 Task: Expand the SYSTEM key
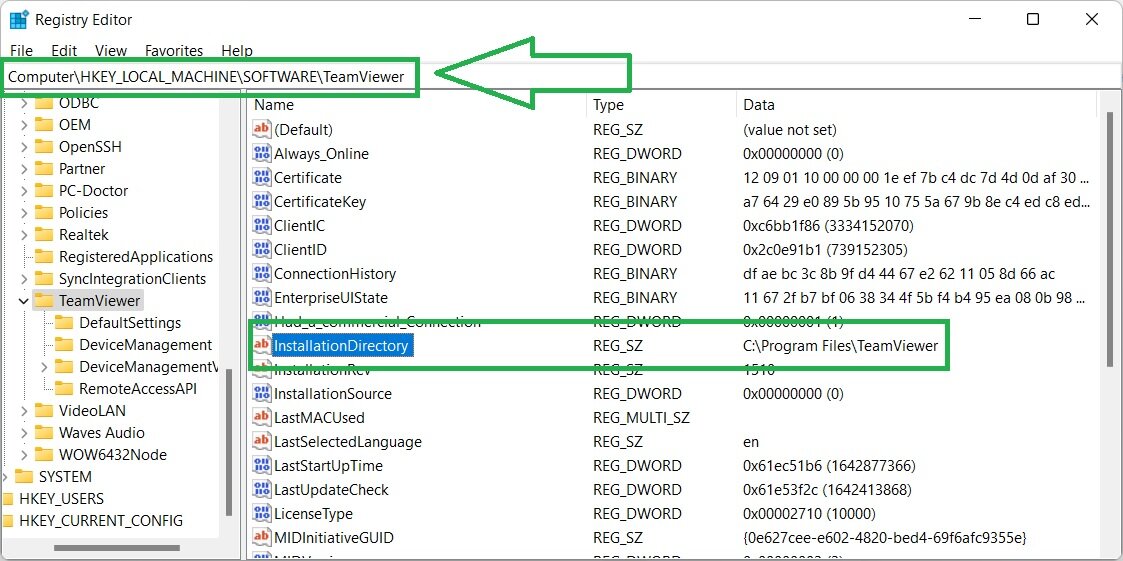tap(4, 477)
